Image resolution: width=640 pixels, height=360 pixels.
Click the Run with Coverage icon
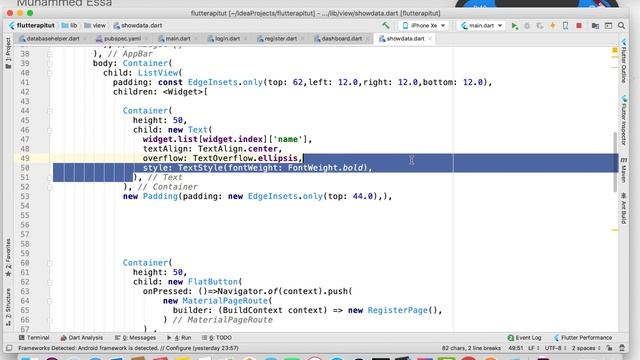(x=540, y=26)
